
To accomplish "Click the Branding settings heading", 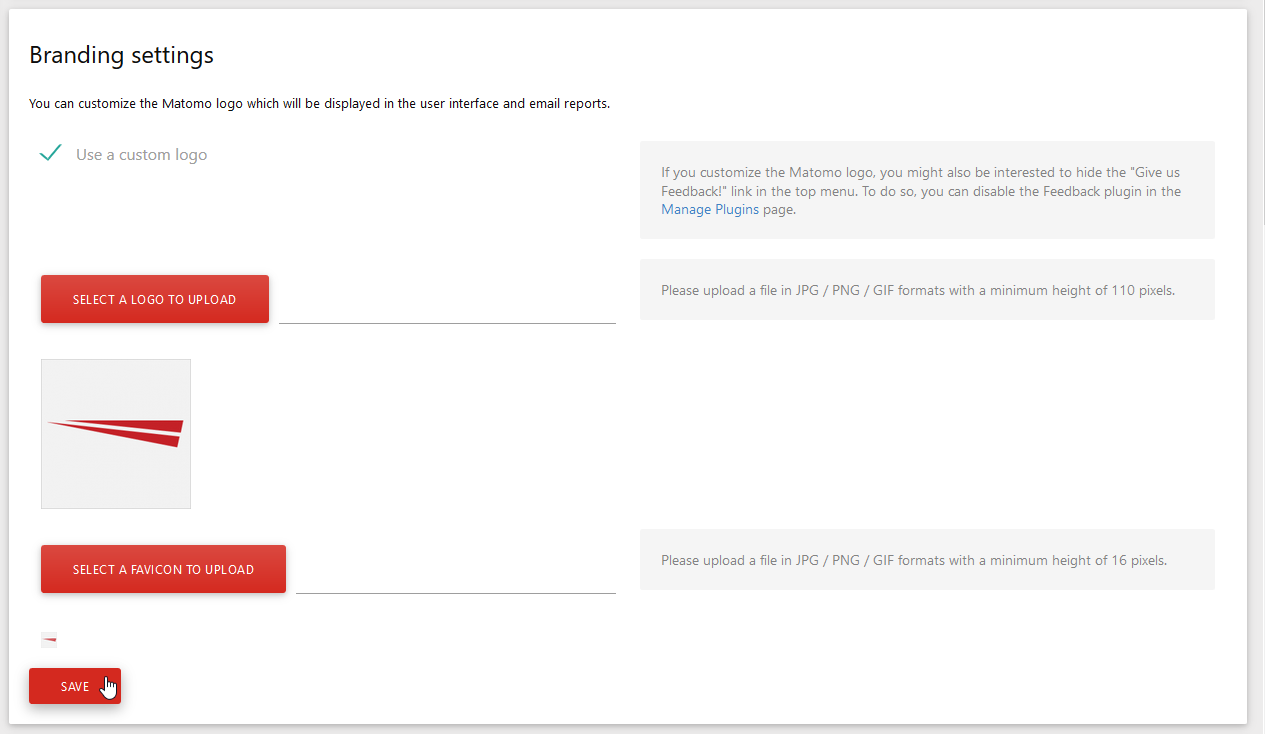I will [121, 55].
